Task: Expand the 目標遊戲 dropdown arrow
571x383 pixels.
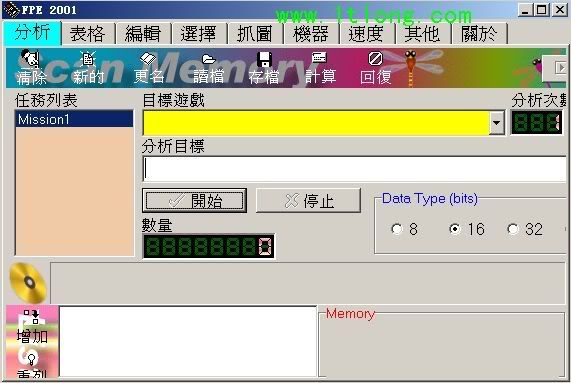Action: pos(496,123)
